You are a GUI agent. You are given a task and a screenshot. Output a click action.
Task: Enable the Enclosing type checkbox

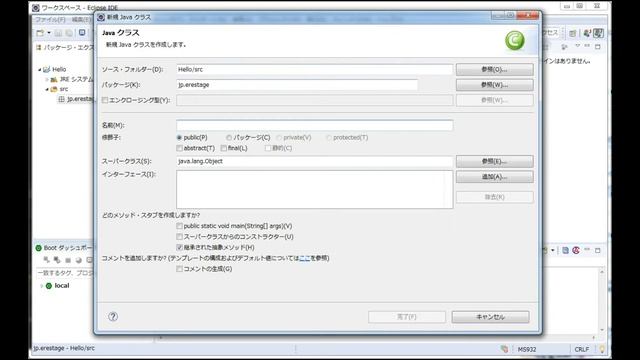tap(105, 100)
